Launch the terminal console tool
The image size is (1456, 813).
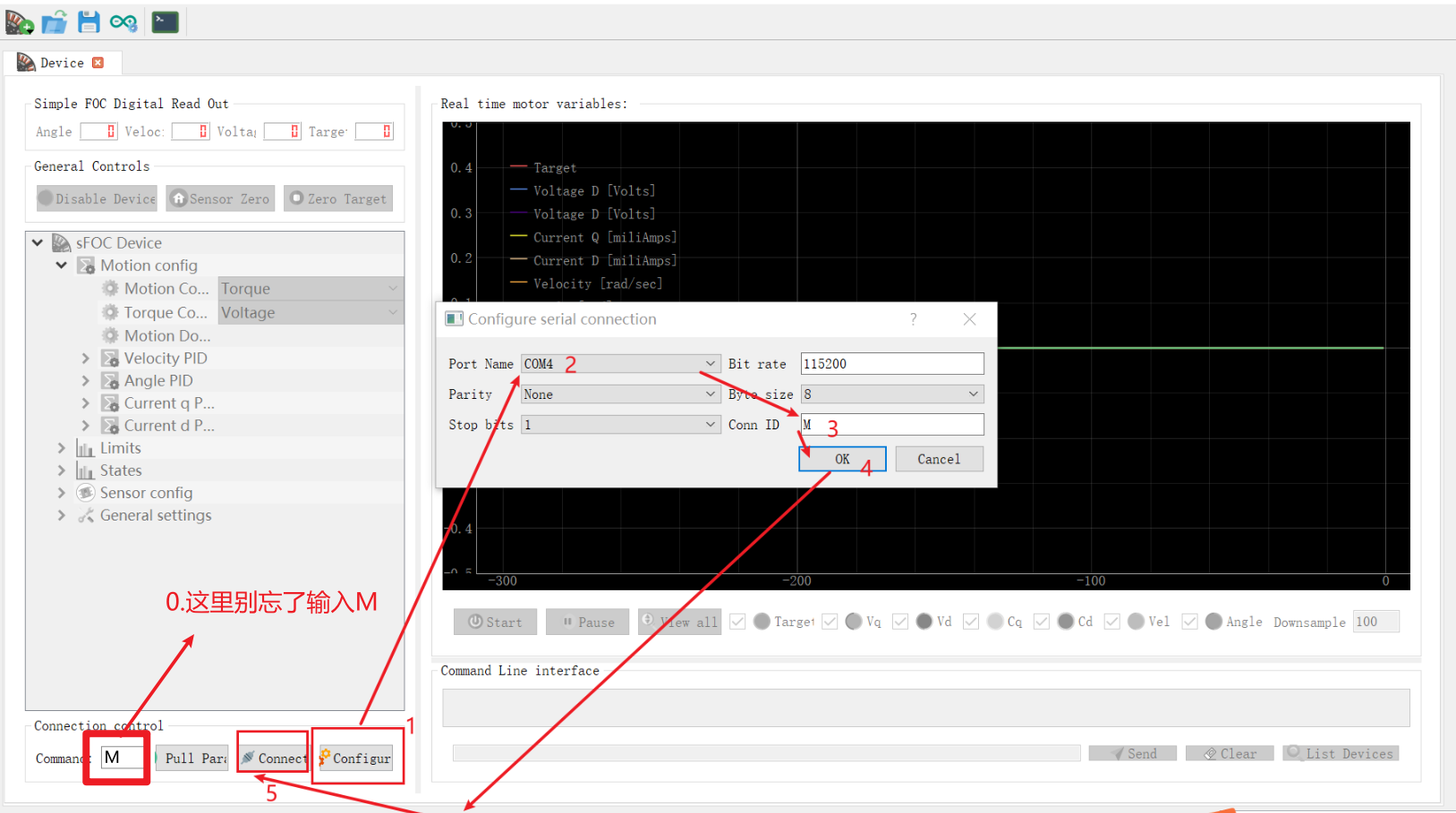coord(165,20)
